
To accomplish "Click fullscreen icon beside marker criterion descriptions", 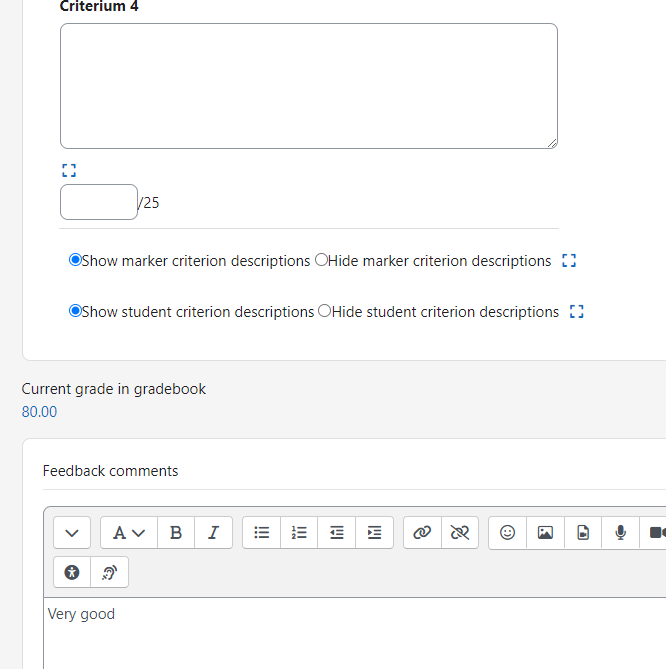I will 569,260.
